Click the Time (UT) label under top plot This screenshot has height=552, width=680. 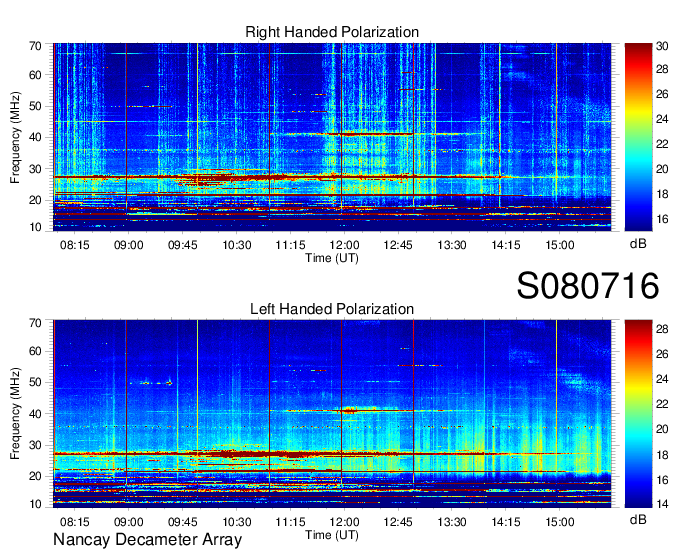tap(332, 258)
